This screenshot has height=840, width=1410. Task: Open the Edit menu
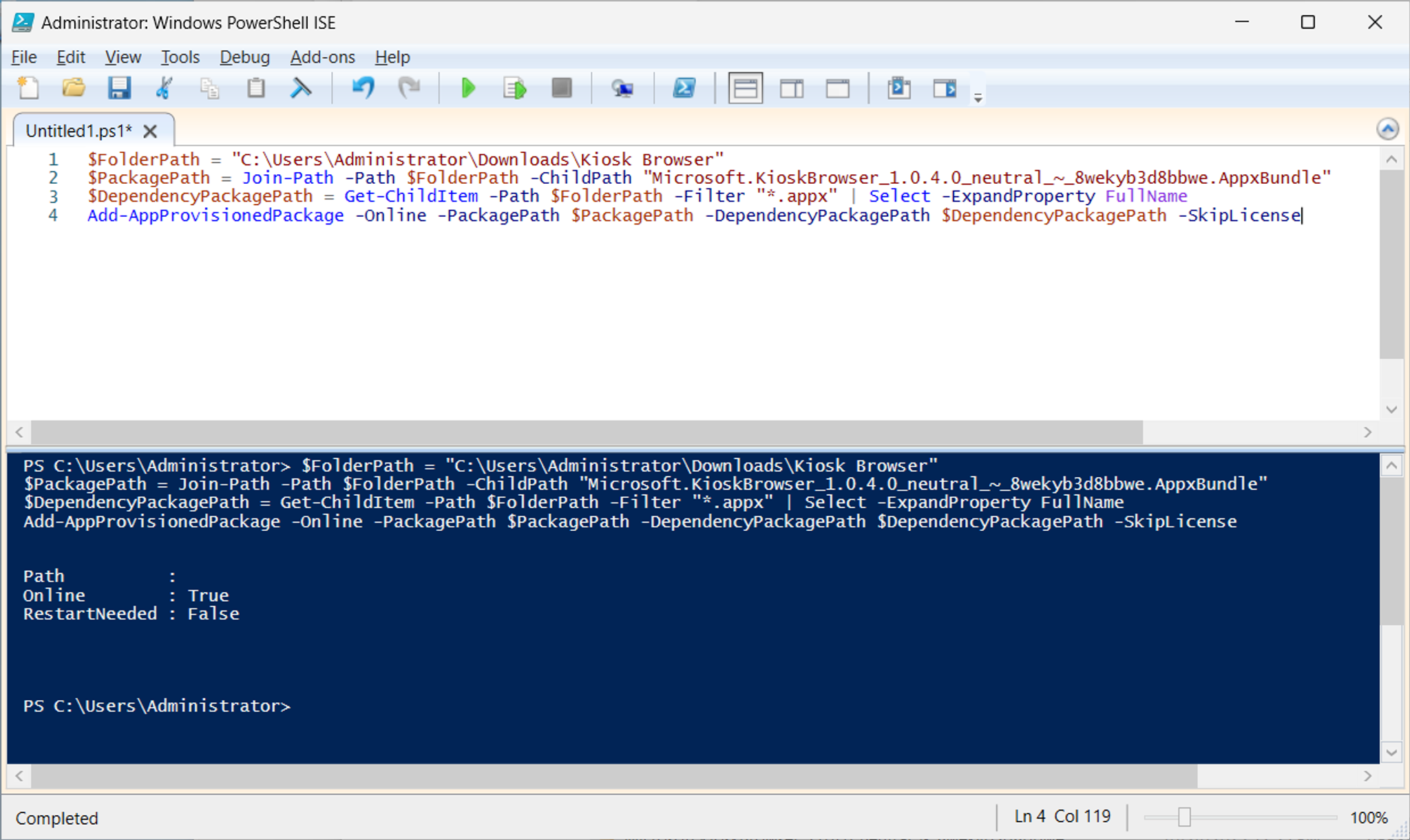click(x=71, y=57)
